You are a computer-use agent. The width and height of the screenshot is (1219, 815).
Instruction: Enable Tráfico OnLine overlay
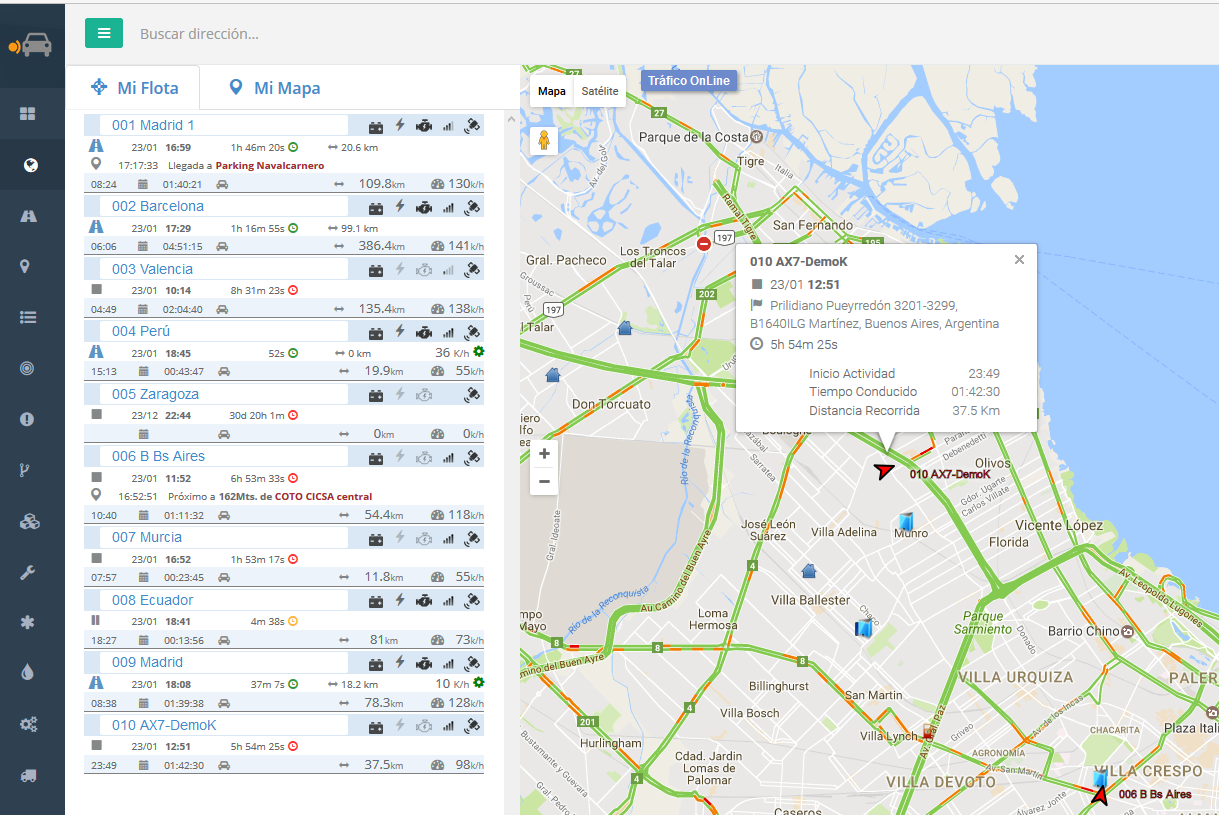(688, 80)
